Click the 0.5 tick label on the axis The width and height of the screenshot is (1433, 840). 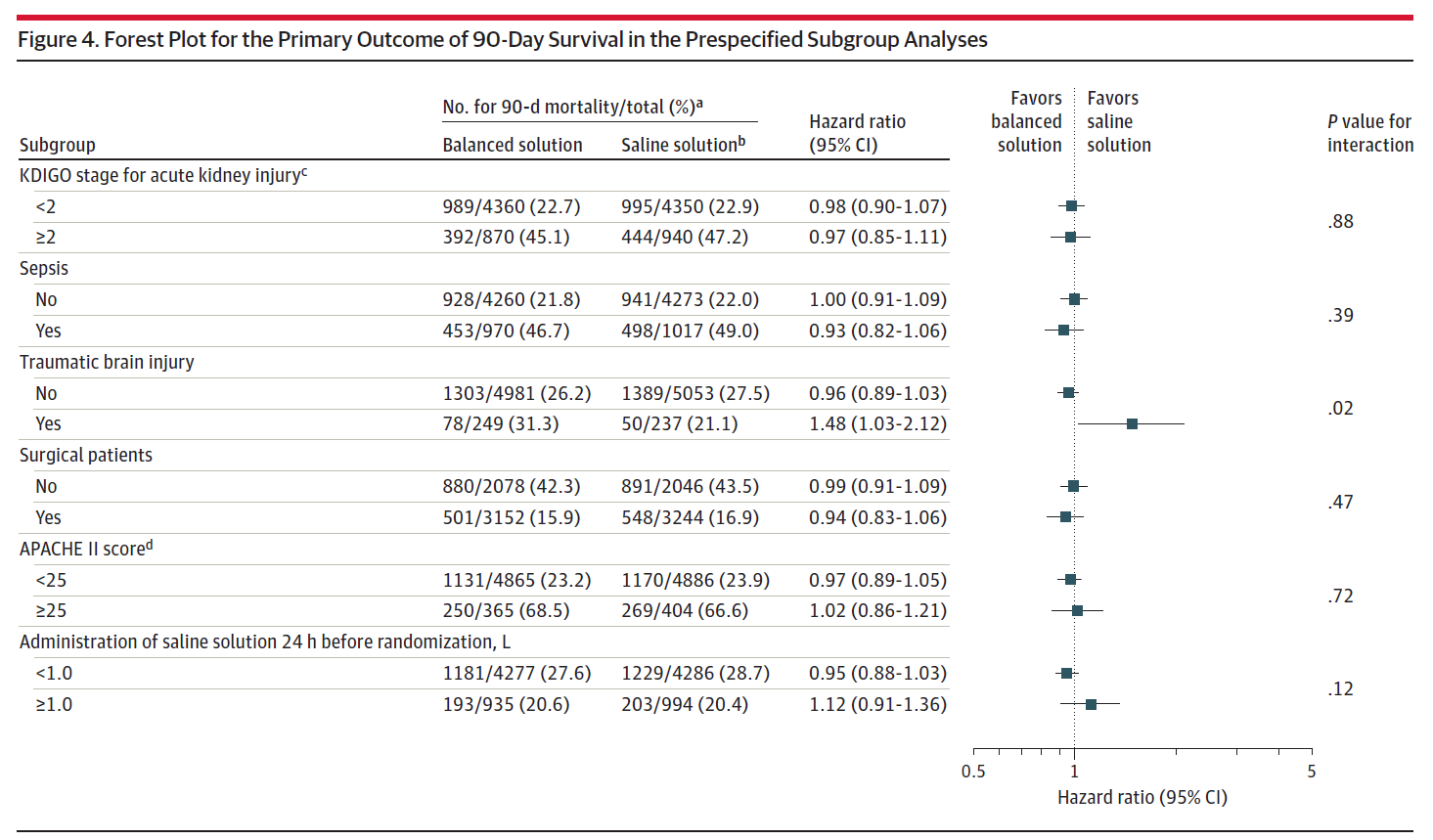pos(973,772)
